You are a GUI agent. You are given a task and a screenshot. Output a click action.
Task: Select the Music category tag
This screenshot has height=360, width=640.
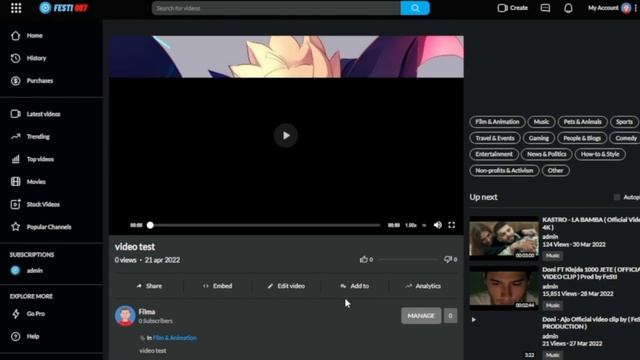tap(541, 122)
